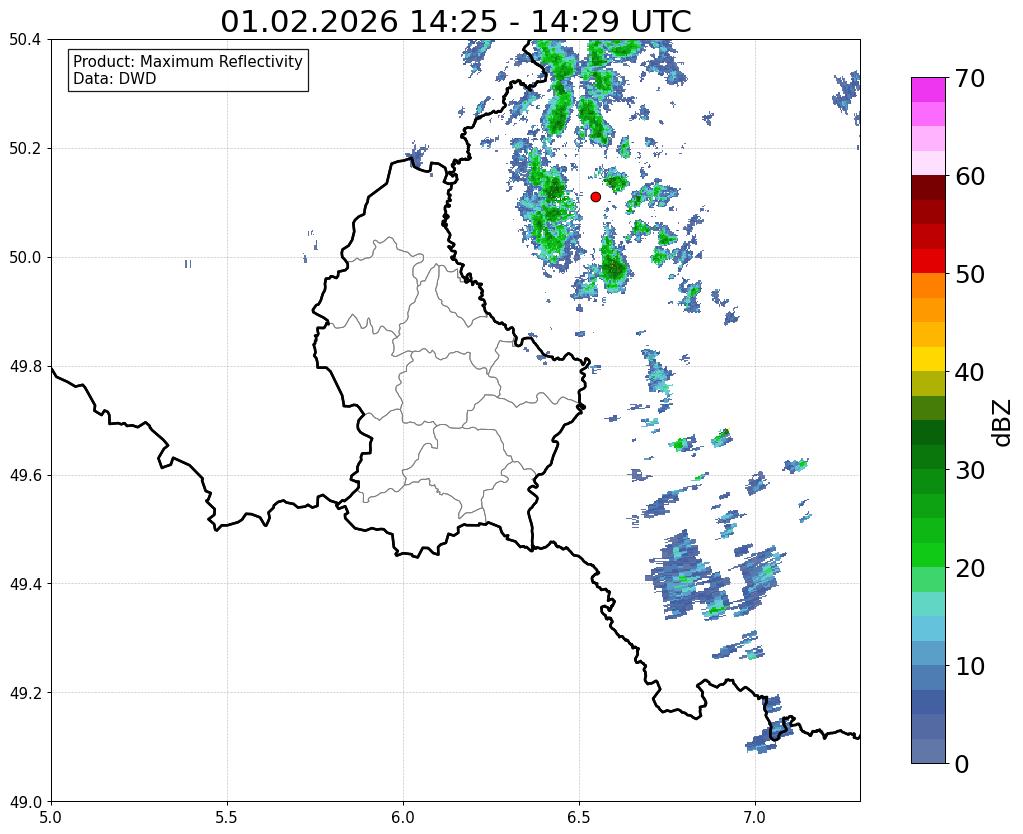Click the title '01.02.2026 14:25 - 14:29 UTC'
This screenshot has width=1023, height=834.
[455, 22]
